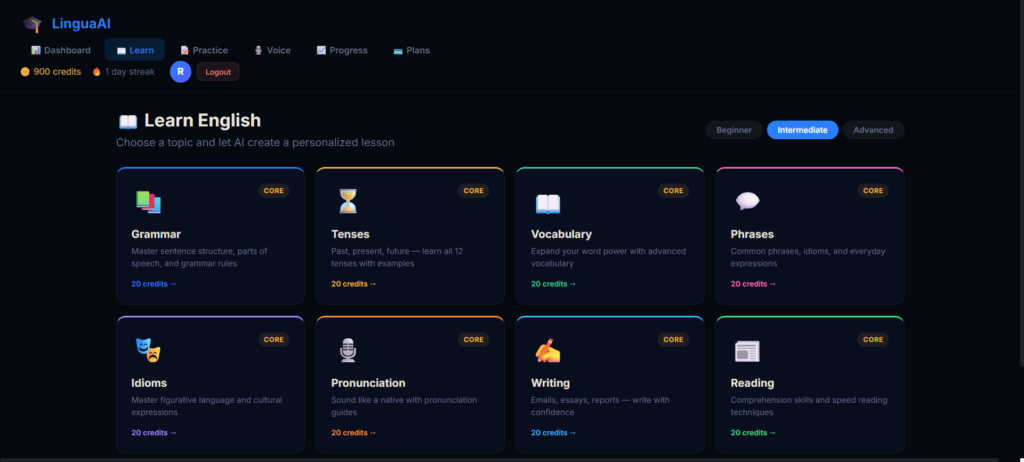Click the Tenses hourglass icon
Viewport: 1024px width, 462px height.
(x=348, y=202)
